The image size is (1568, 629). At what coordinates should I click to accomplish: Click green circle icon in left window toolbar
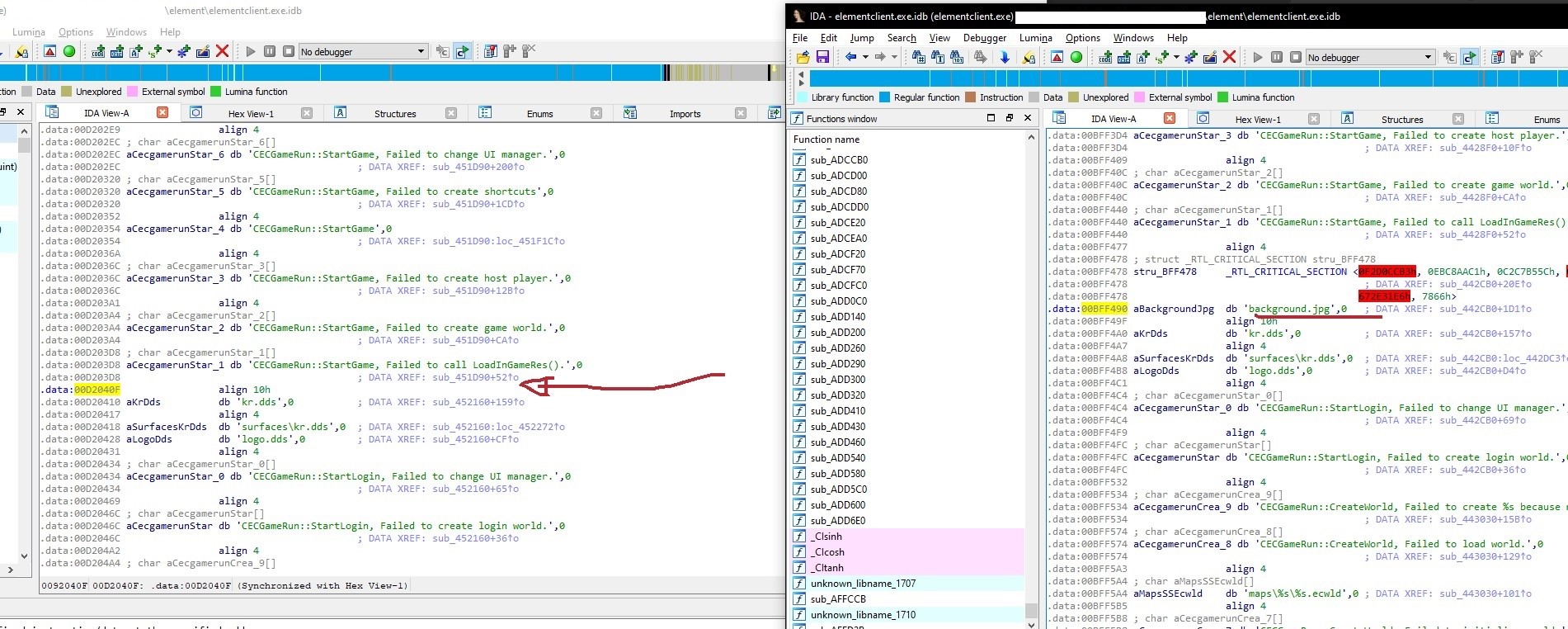pyautogui.click(x=69, y=51)
